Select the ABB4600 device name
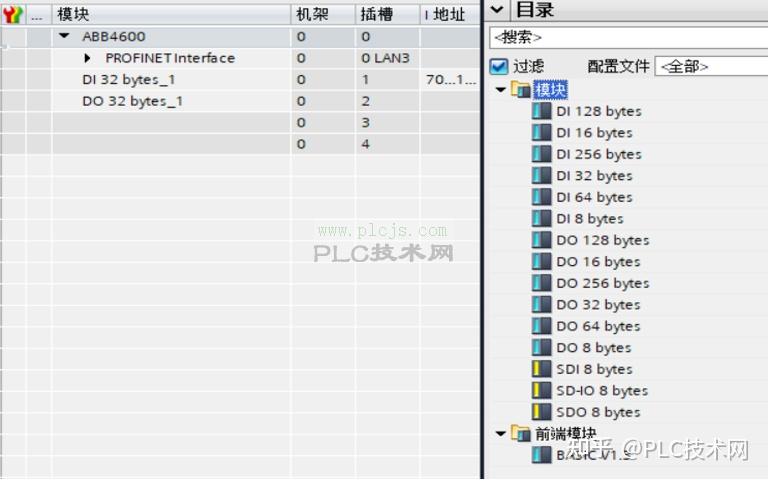This screenshot has height=481, width=768. (114, 36)
